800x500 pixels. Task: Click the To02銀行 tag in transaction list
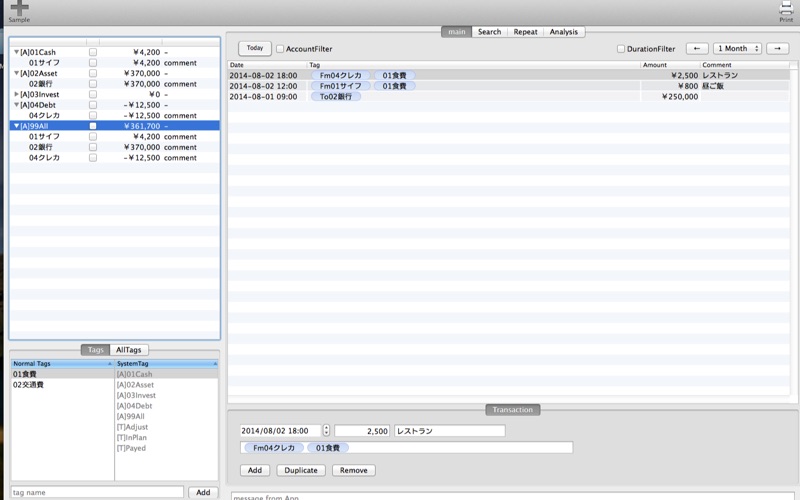coord(336,96)
